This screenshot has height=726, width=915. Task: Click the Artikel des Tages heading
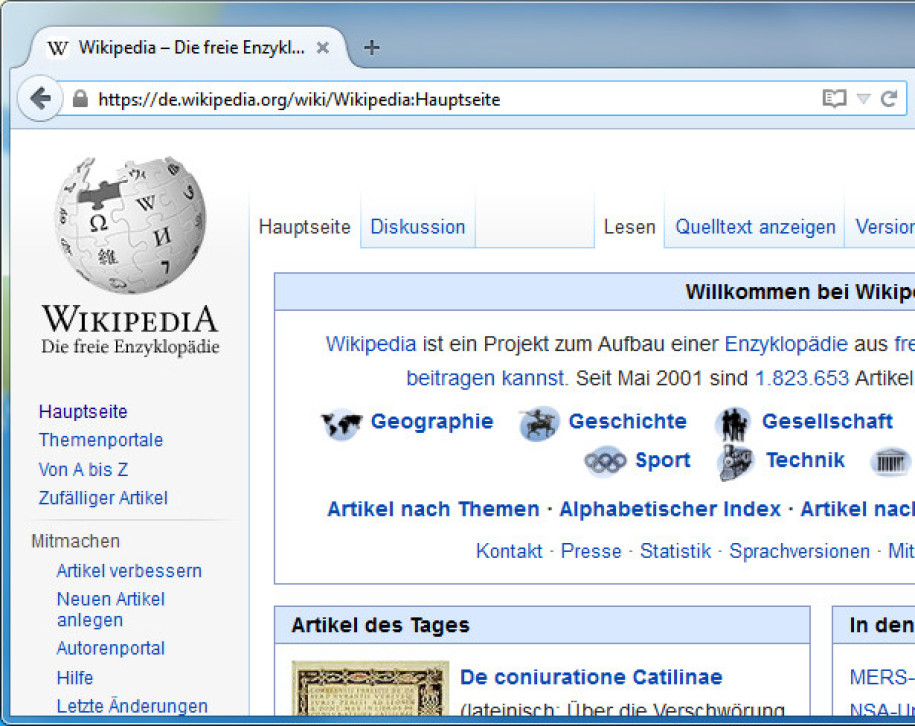(x=380, y=625)
